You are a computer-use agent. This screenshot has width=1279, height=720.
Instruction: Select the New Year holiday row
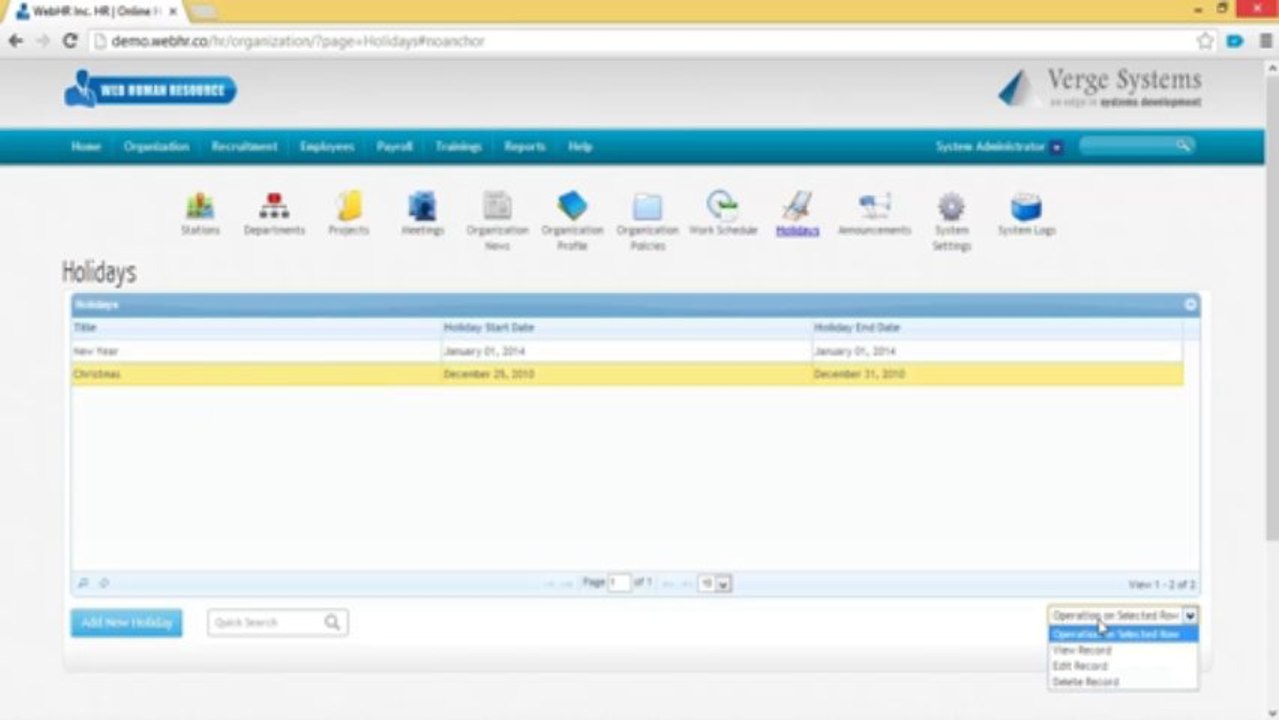[627, 351]
